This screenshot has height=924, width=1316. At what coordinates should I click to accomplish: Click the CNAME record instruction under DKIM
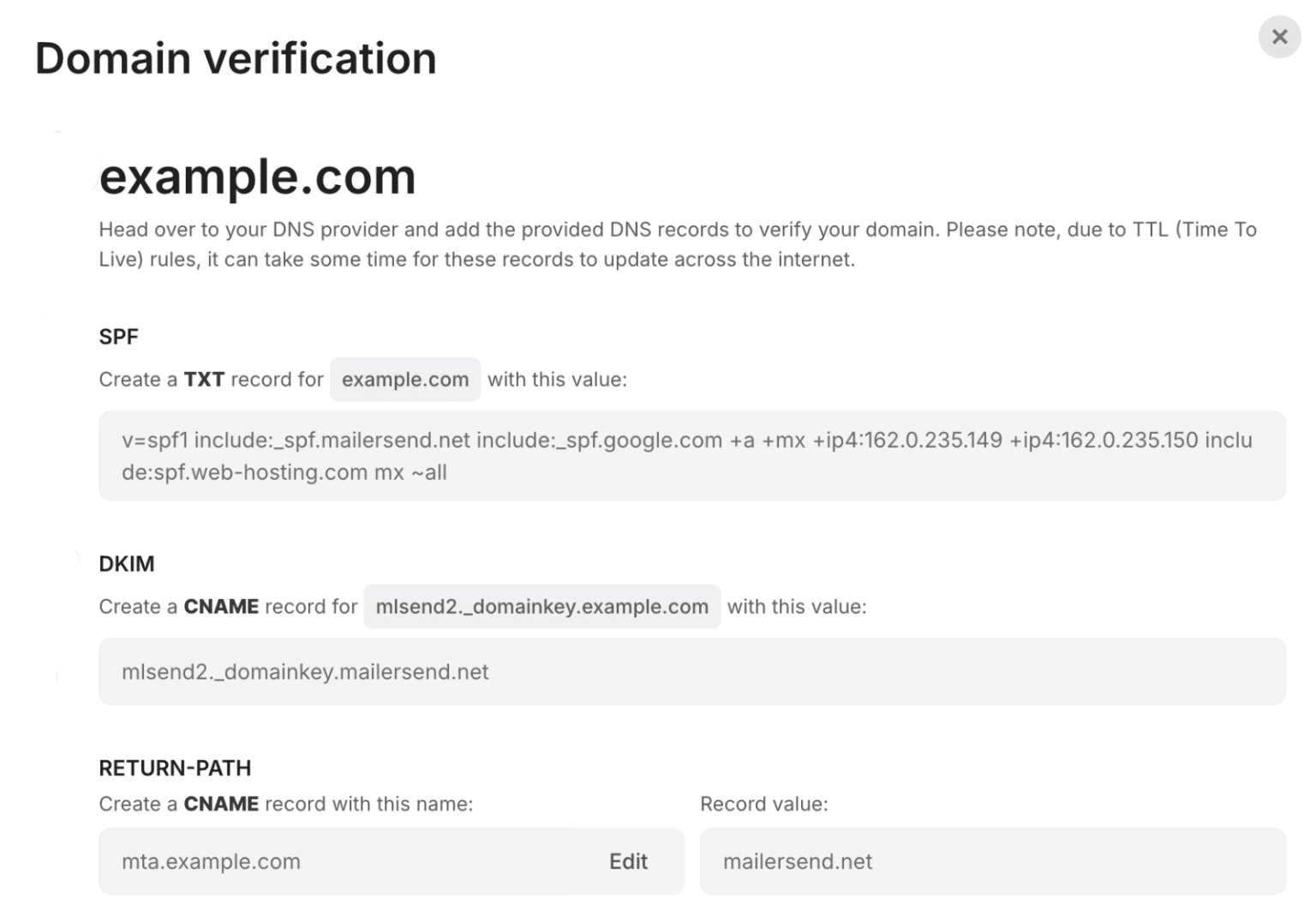click(x=227, y=606)
